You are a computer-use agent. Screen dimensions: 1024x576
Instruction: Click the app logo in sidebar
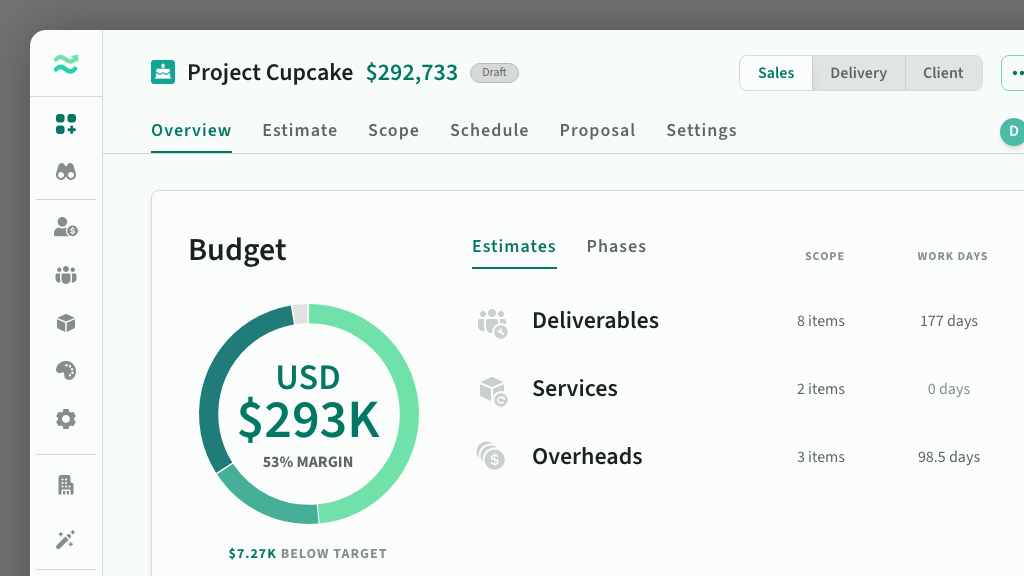tap(66, 65)
